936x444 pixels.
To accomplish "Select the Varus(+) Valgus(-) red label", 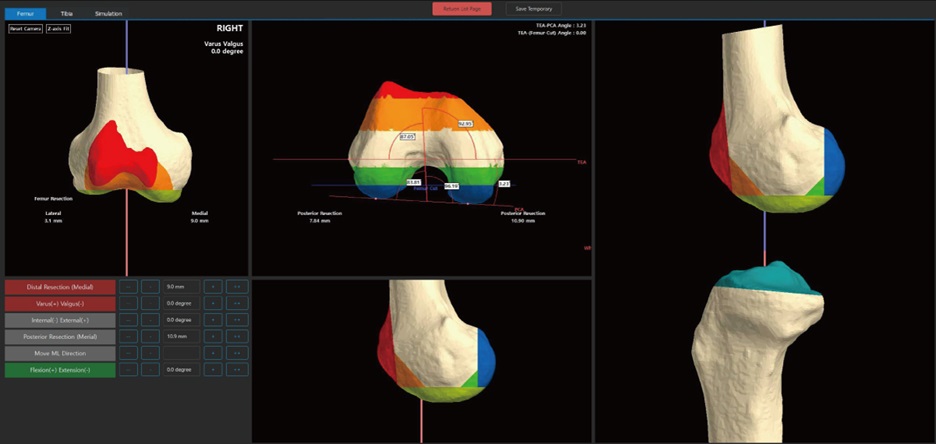I will (60, 303).
